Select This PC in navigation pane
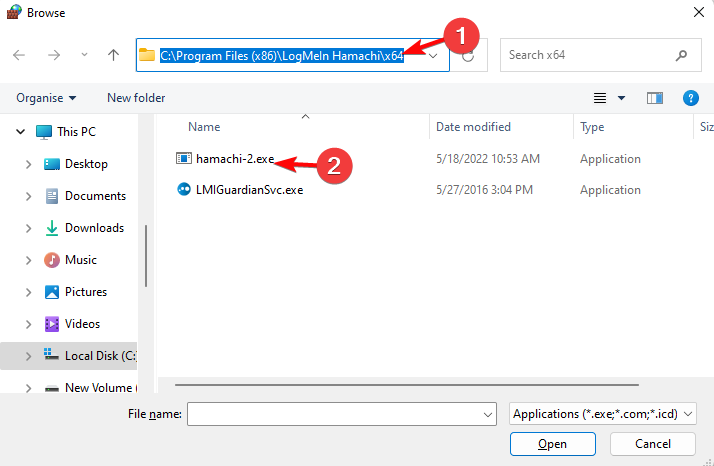The height and width of the screenshot is (466, 714). (76, 132)
